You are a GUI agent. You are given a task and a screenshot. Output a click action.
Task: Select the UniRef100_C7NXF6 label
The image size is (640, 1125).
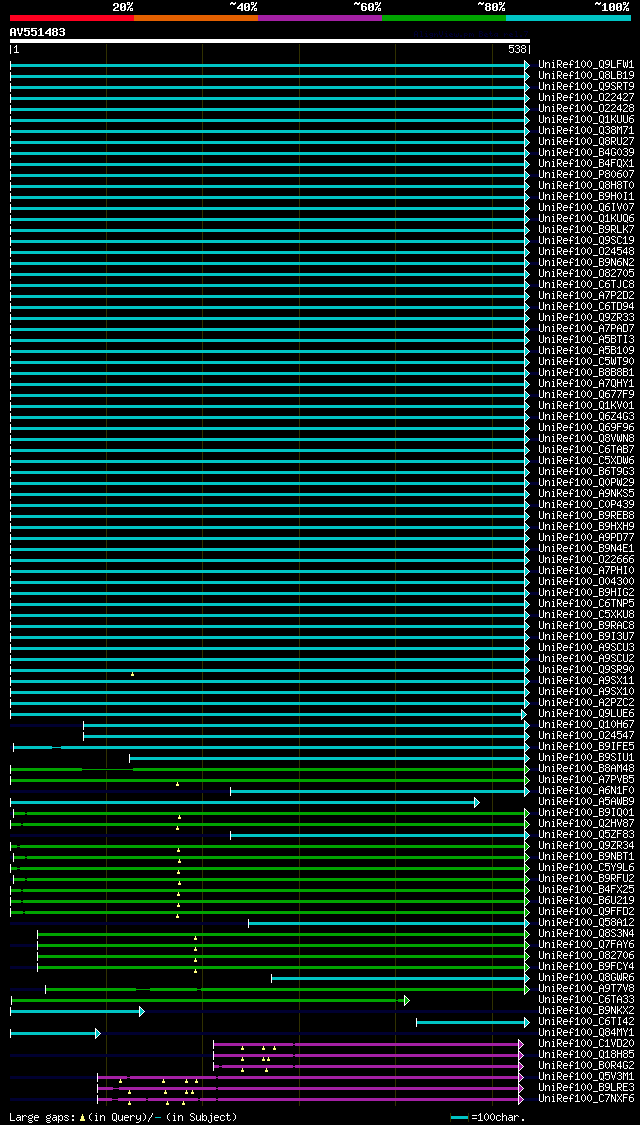(x=586, y=1099)
